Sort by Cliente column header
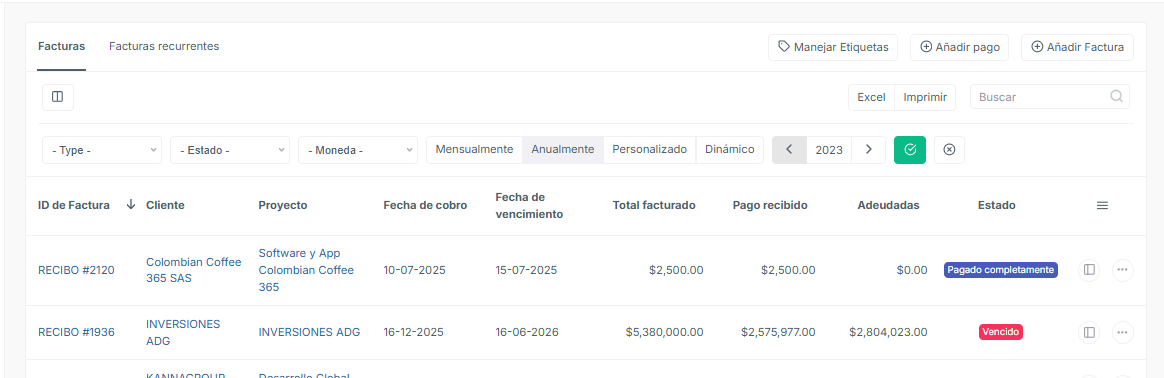 (166, 206)
